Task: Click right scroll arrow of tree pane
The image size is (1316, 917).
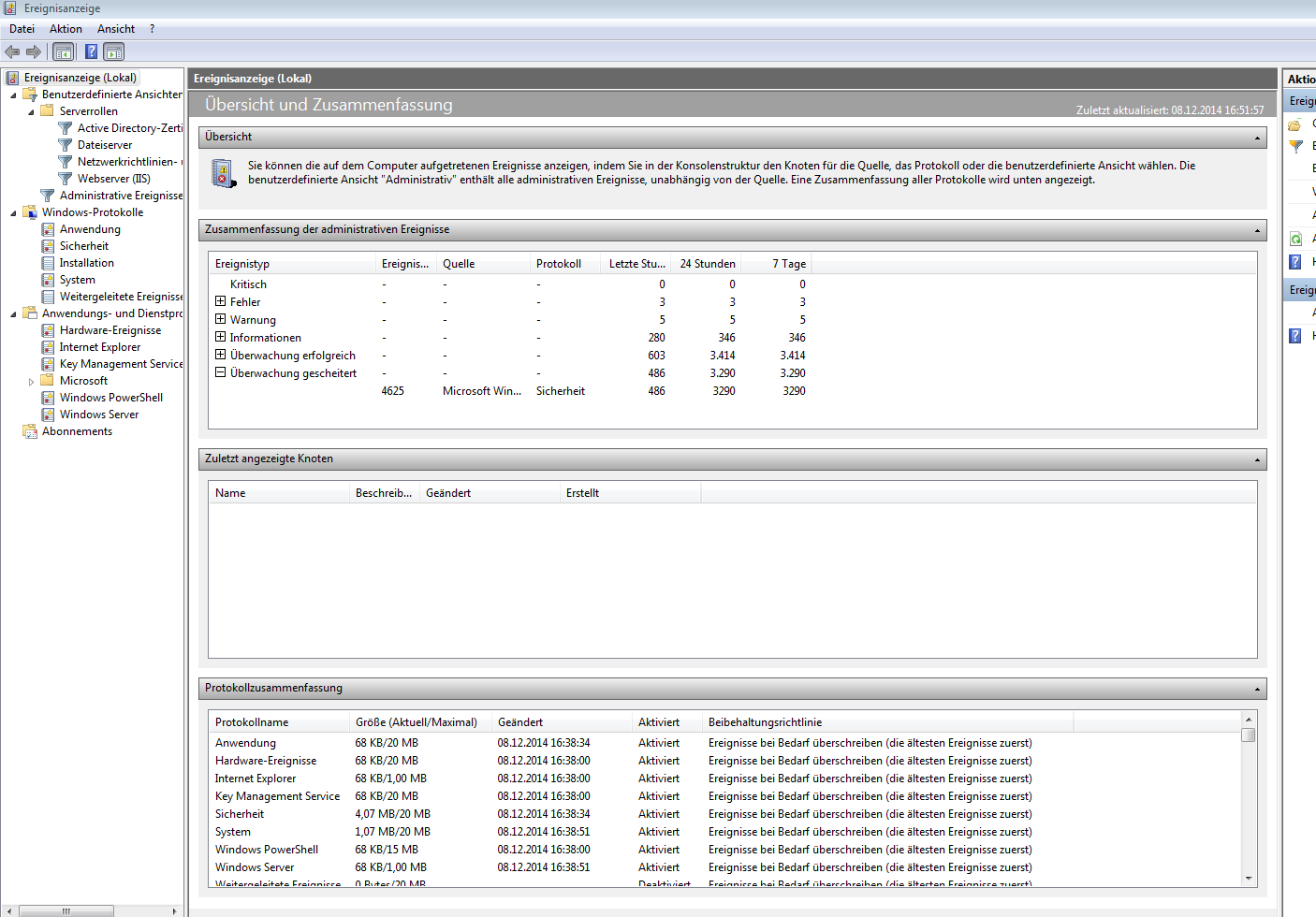Action: 174,910
